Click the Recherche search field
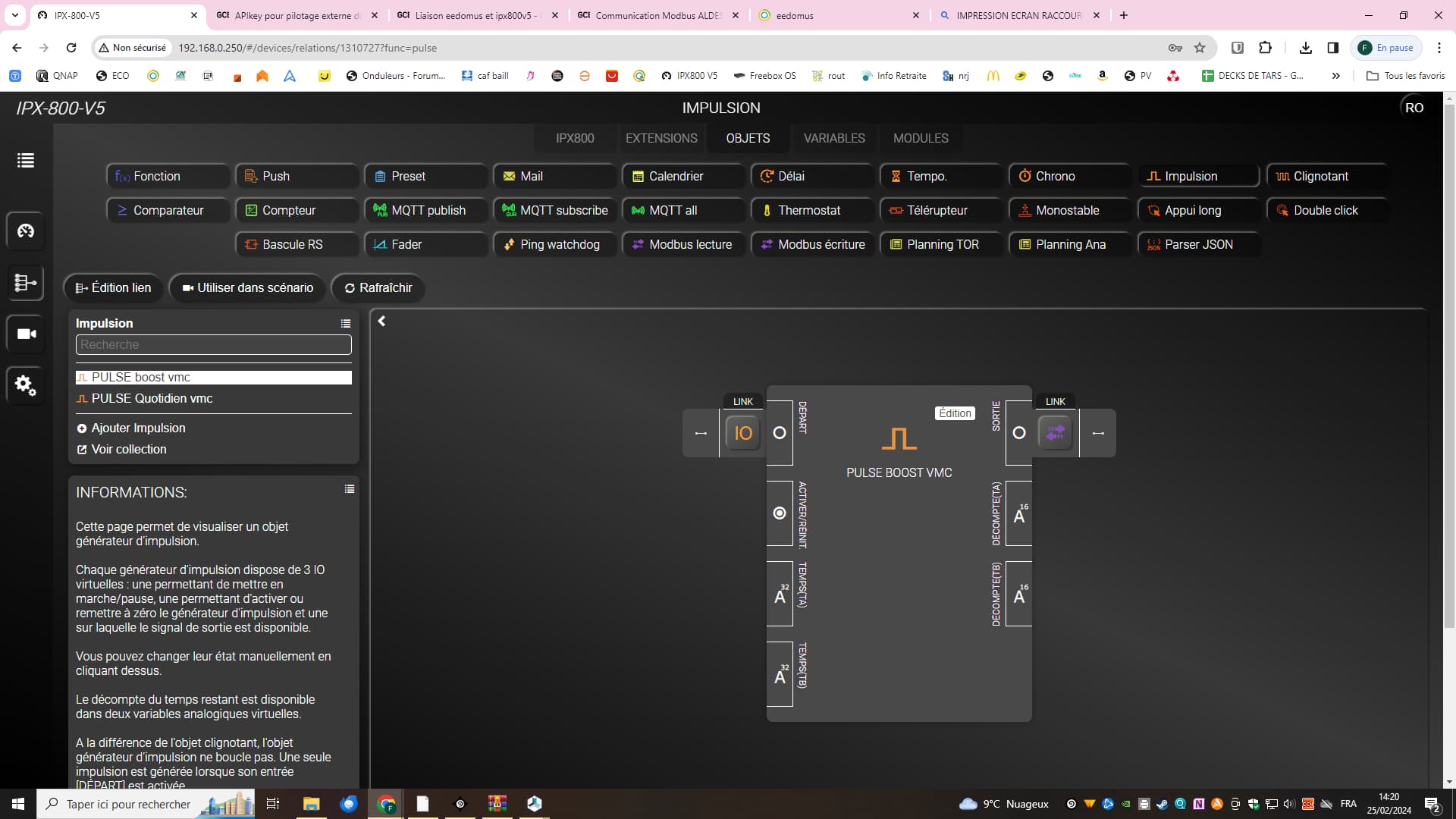This screenshot has width=1456, height=819. (214, 345)
